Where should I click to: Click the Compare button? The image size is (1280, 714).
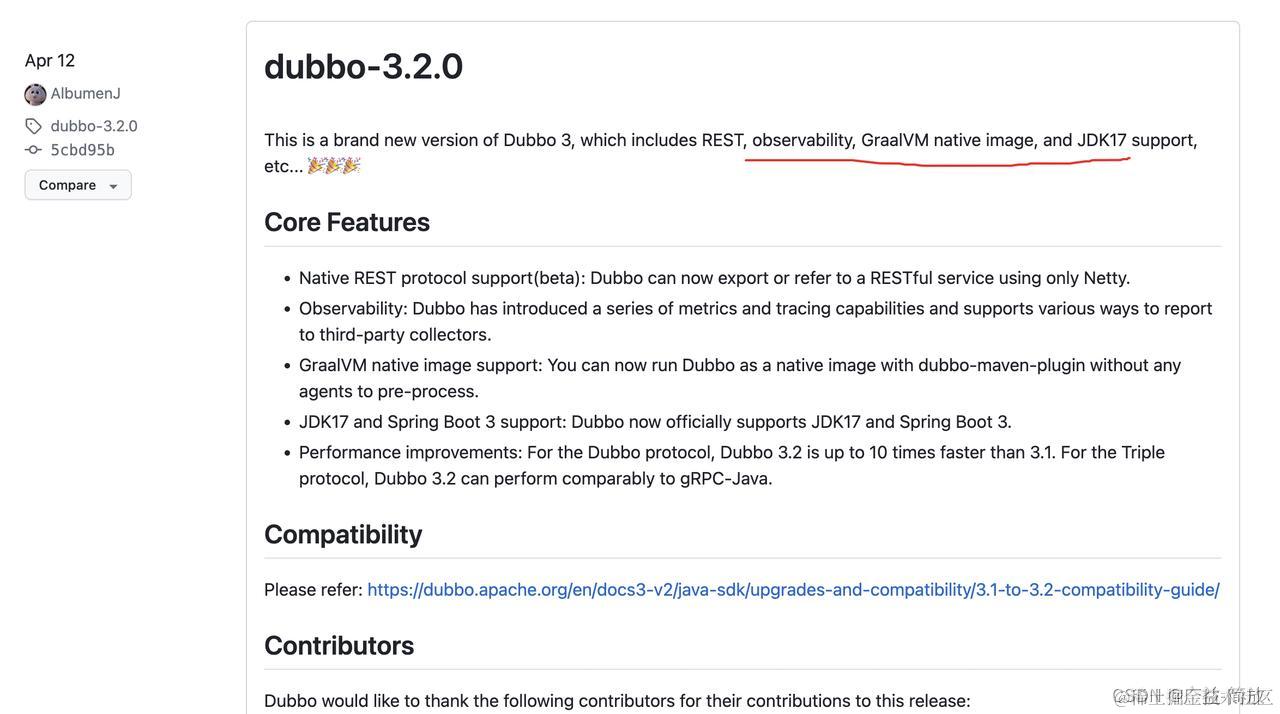coord(67,184)
